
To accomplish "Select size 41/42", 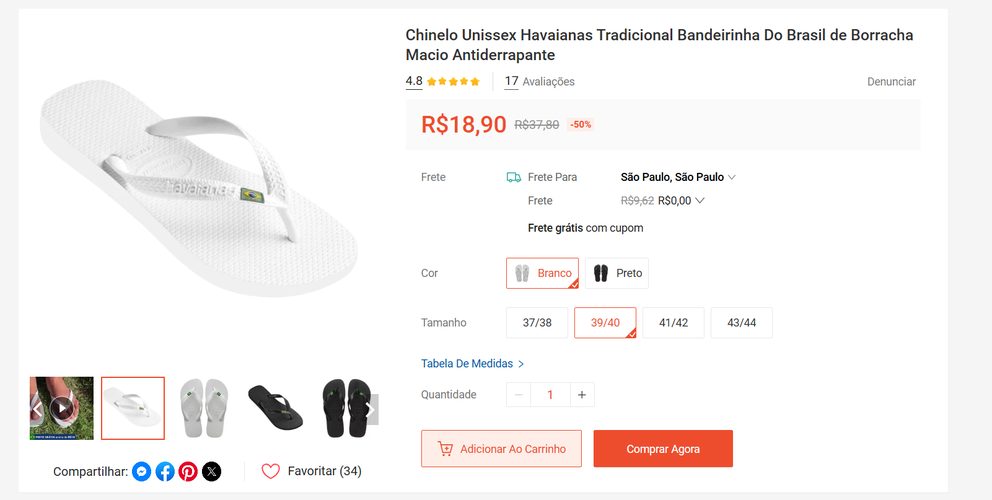I will (x=673, y=323).
